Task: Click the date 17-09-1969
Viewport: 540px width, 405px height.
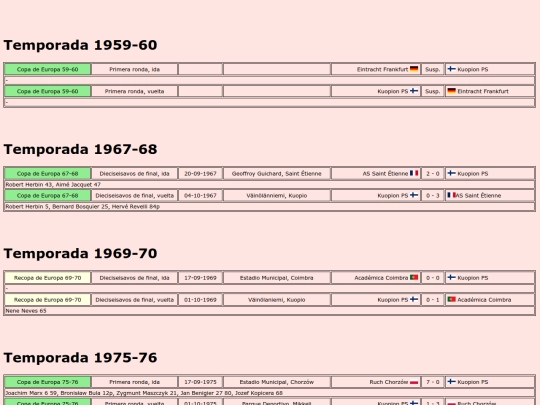Action: click(x=200, y=278)
